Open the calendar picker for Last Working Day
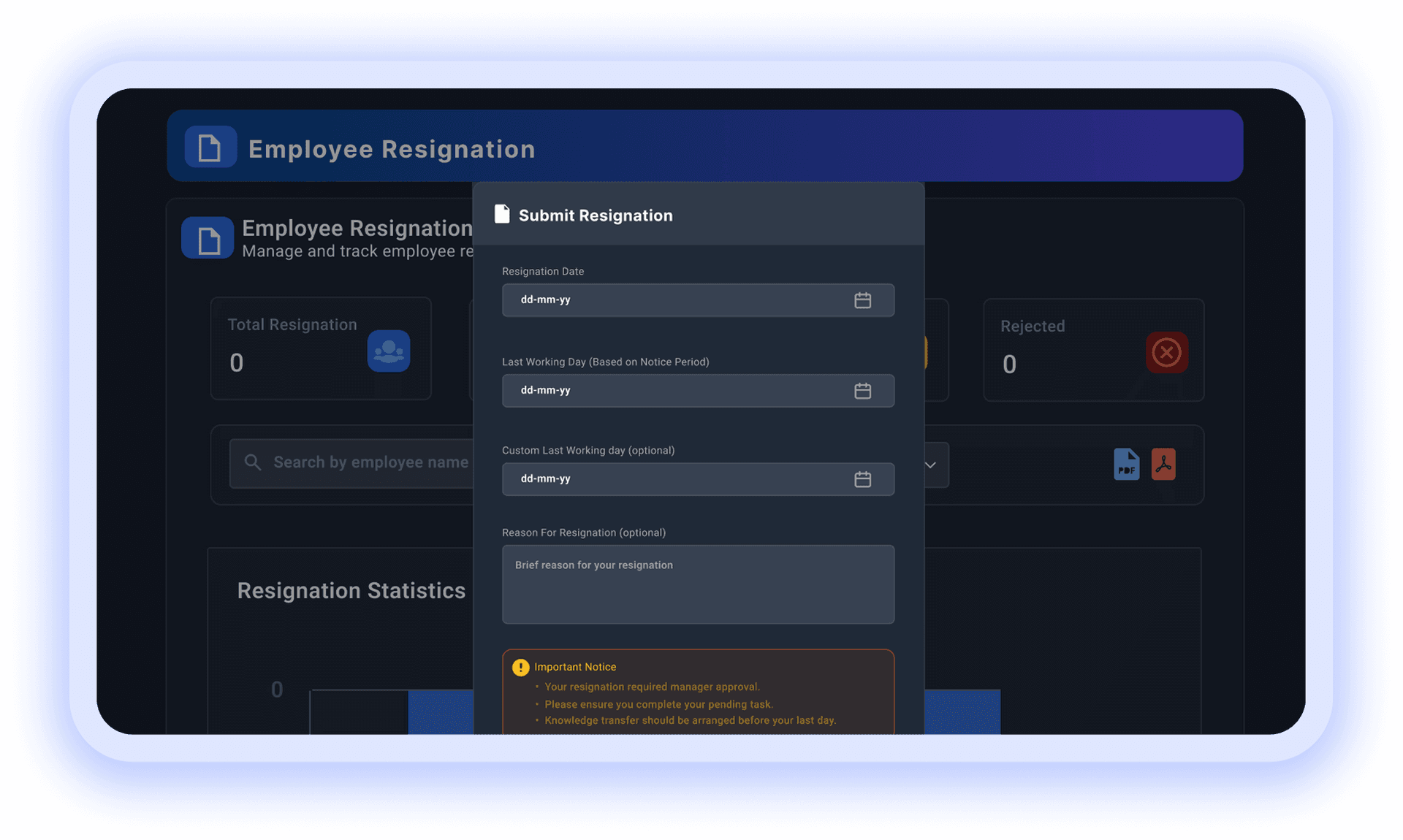Screen dimensions: 1403x840 (863, 391)
